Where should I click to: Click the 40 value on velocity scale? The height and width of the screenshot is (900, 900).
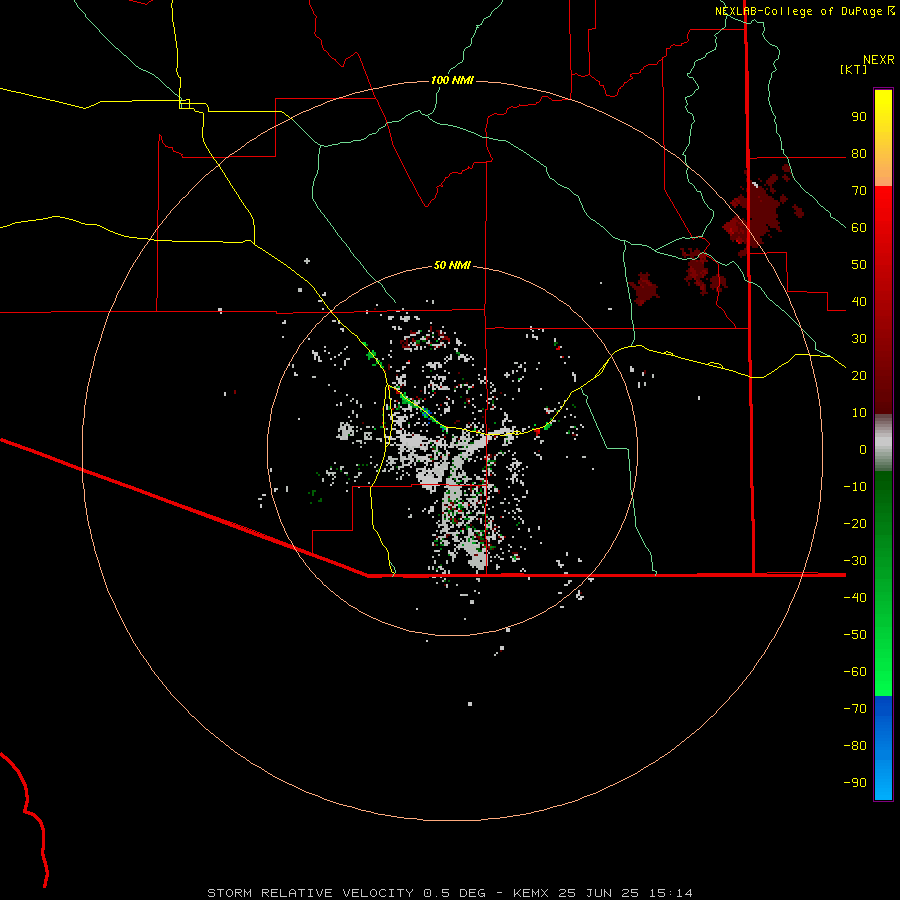pos(859,302)
